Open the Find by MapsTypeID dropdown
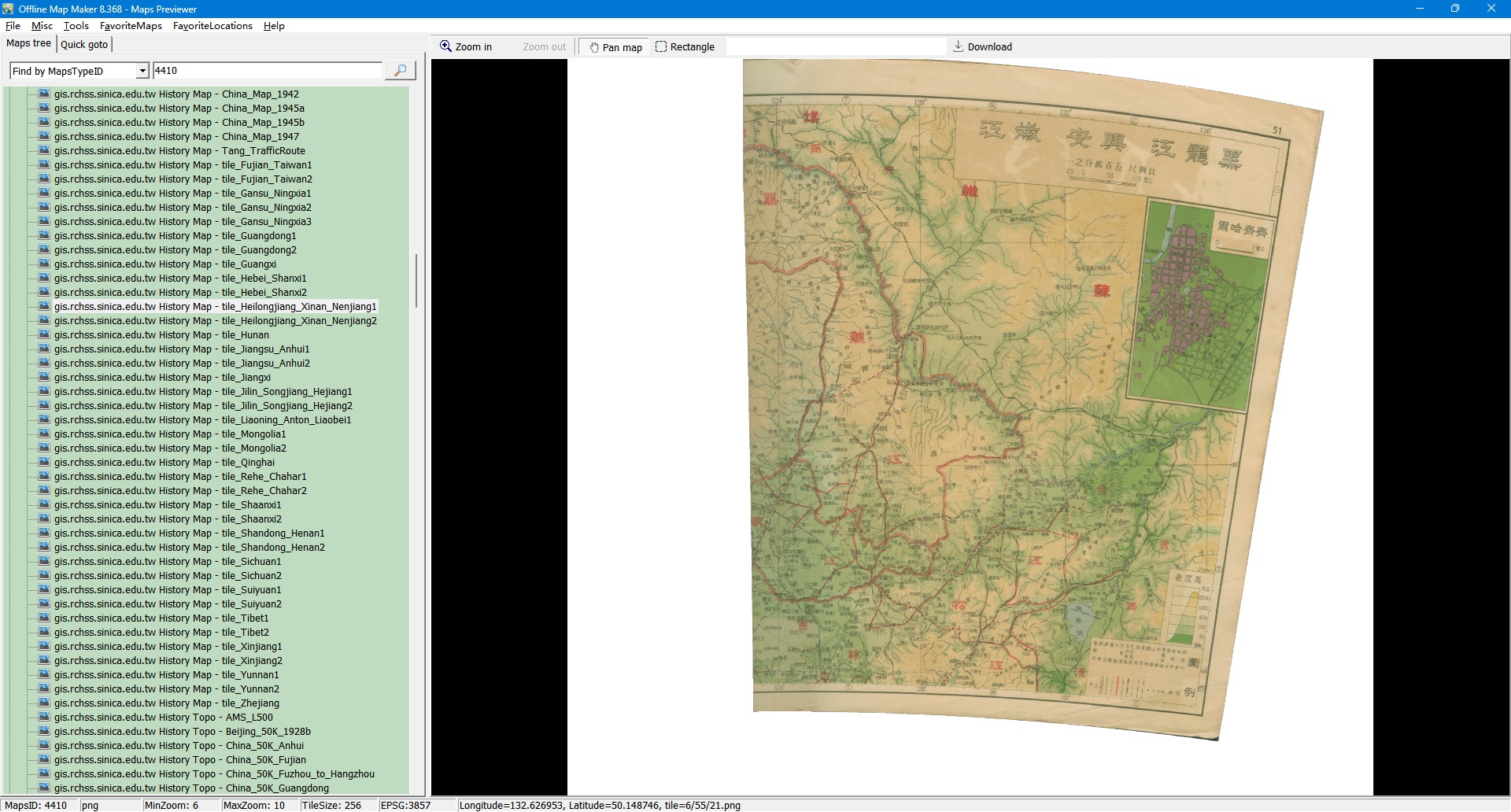This screenshot has width=1511, height=812. [x=142, y=71]
